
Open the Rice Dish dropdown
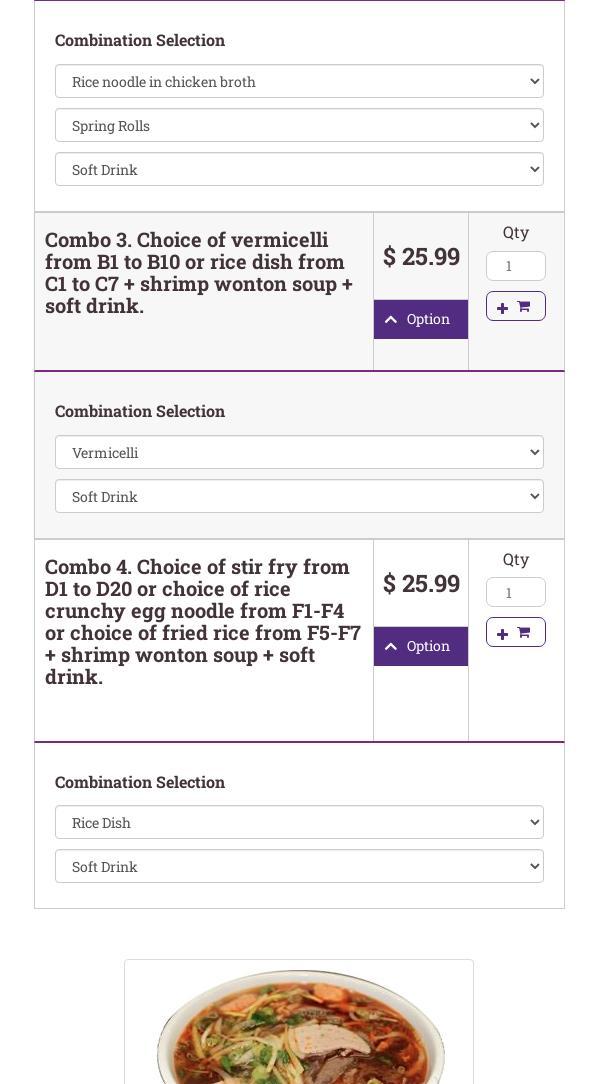pyautogui.click(x=299, y=823)
